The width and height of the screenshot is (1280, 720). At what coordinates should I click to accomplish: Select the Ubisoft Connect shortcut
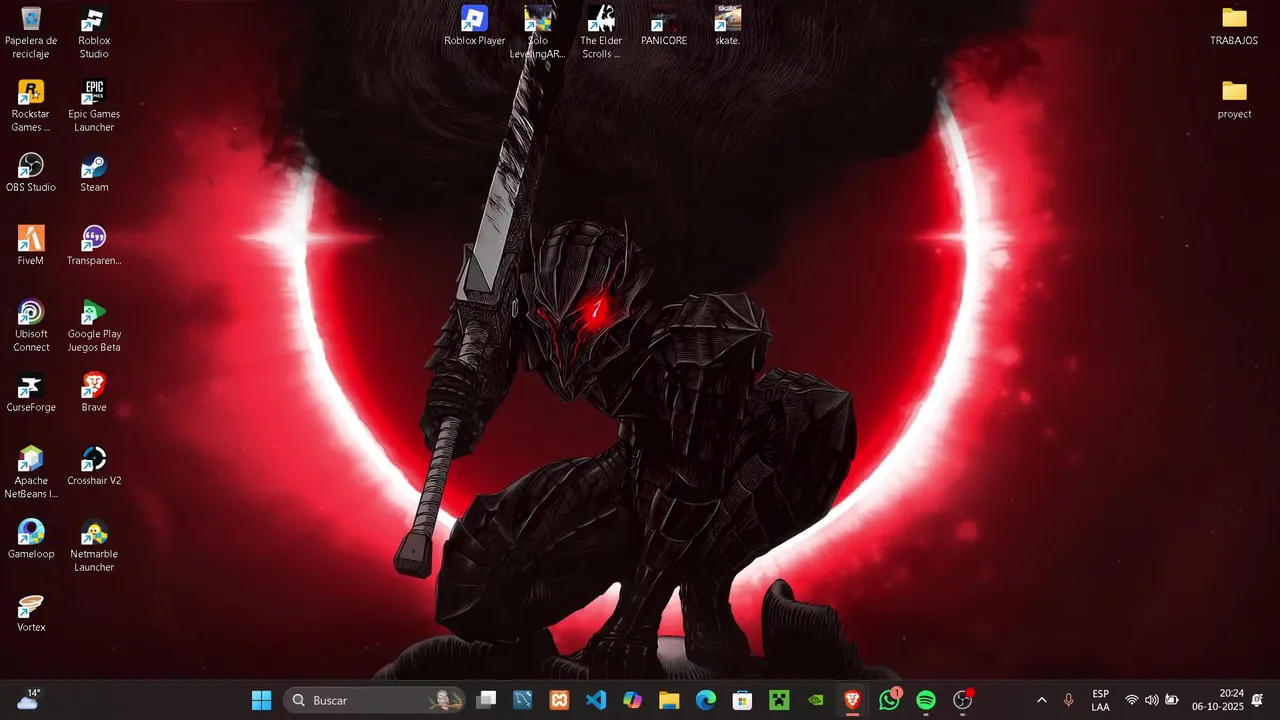(31, 325)
